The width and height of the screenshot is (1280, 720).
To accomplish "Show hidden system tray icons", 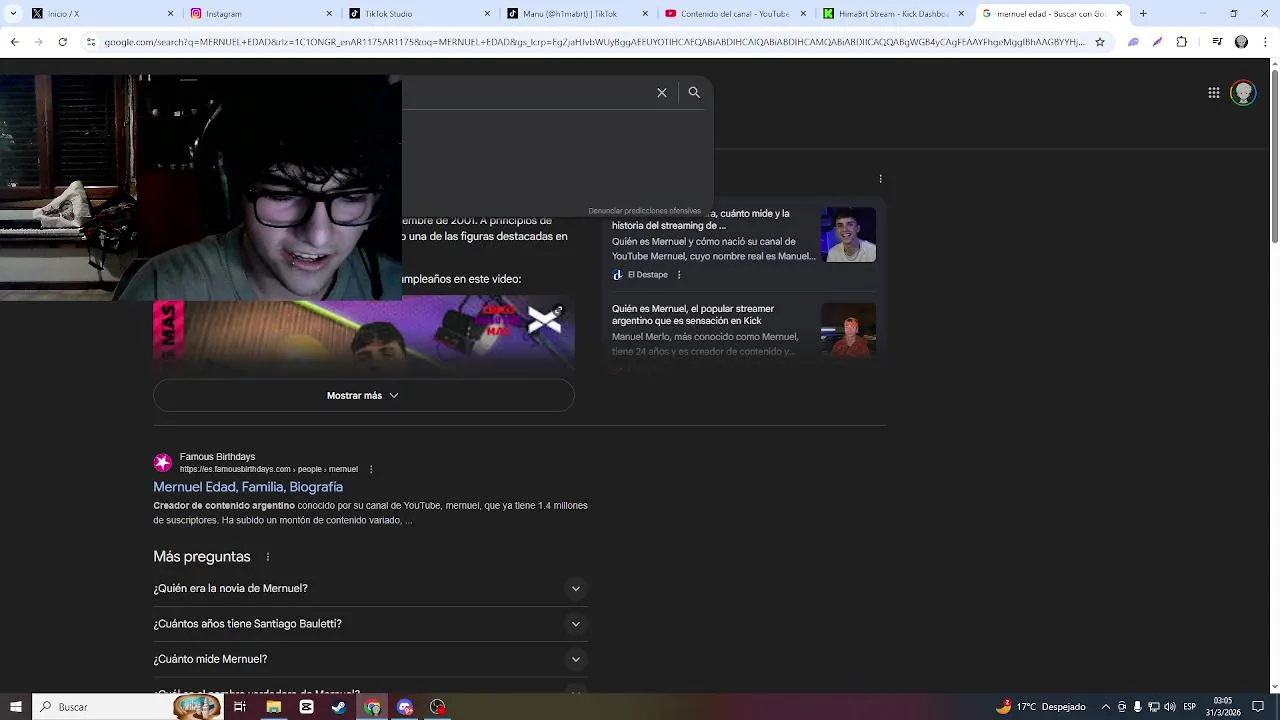I will 1106,707.
